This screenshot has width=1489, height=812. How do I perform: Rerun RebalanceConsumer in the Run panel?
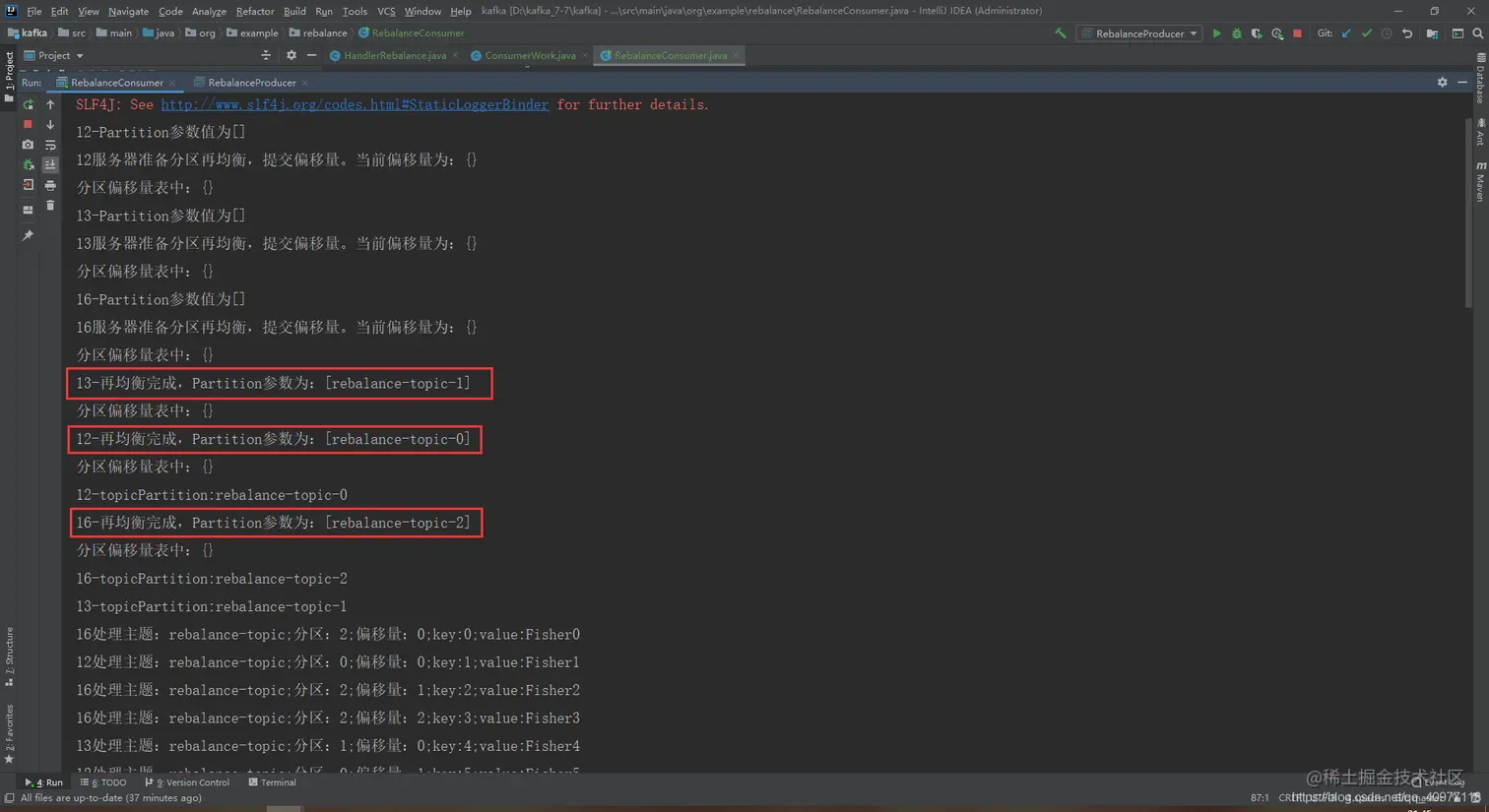point(28,104)
